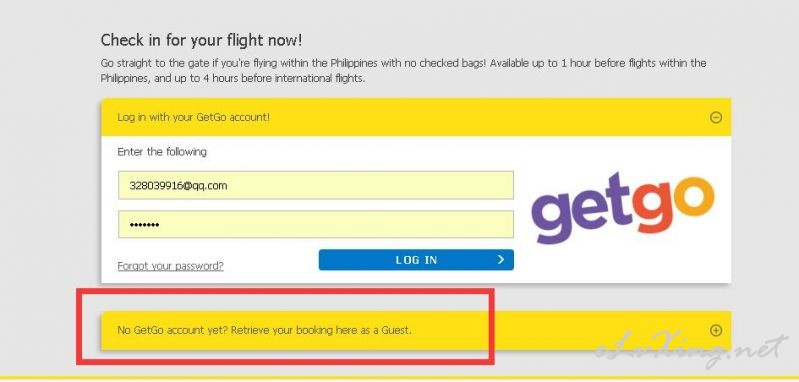Click the arrow chevron on LOG IN button

pos(500,260)
